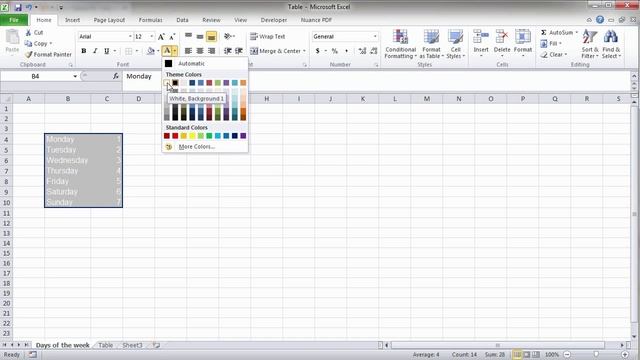This screenshot has width=640, height=360.
Task: Pick the standard Purple color swatch
Action: point(243,136)
